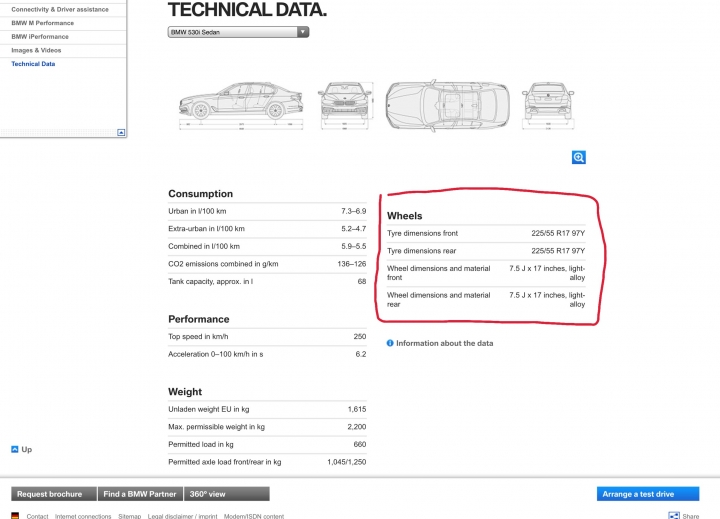Click front view car drawing thumbnail

point(345,106)
